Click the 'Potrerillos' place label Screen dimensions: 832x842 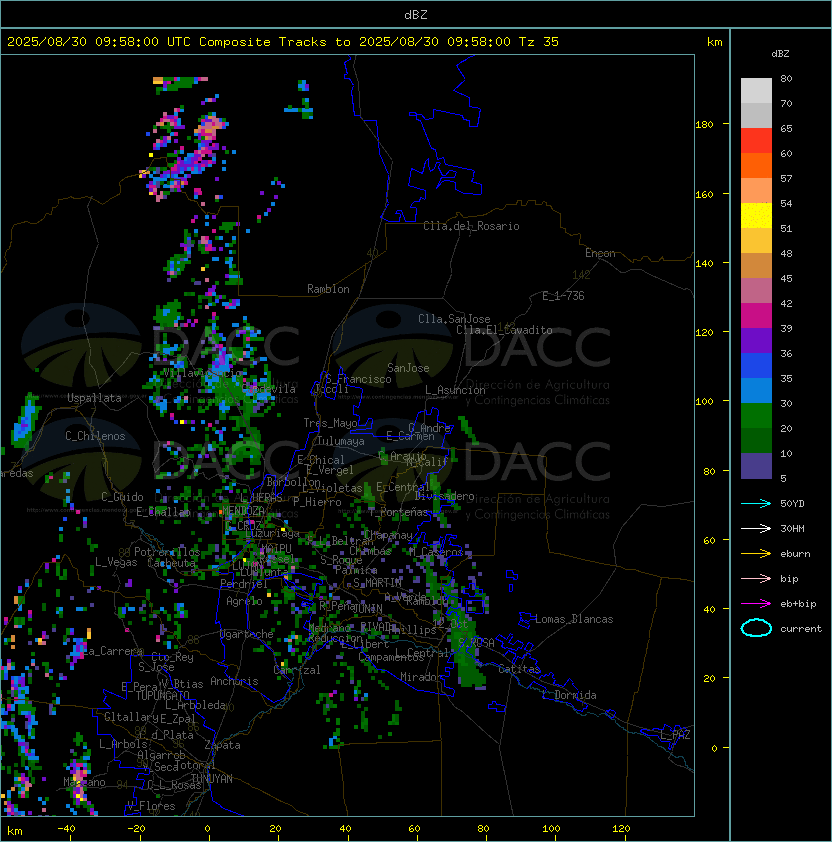coord(167,552)
